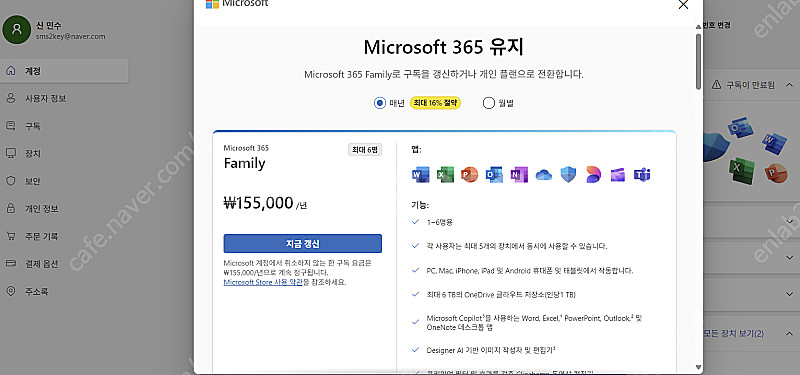Click the 1~6명용 feature line
This screenshot has height=375, width=800.
point(440,222)
